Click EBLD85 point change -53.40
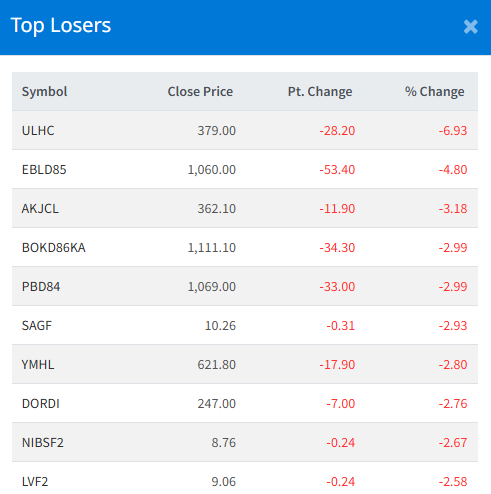Viewport: 491px width, 494px height. (x=337, y=170)
